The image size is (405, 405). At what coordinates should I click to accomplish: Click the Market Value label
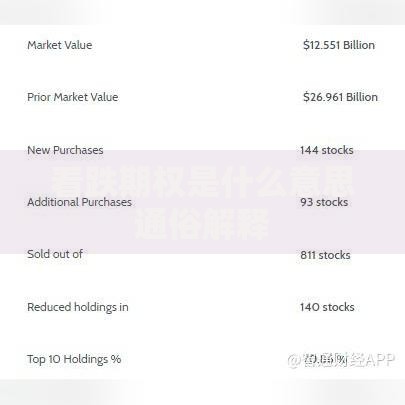[x=60, y=45]
